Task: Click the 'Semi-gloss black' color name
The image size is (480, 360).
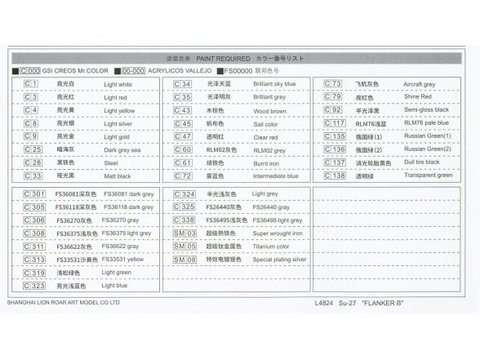Action: [426, 110]
